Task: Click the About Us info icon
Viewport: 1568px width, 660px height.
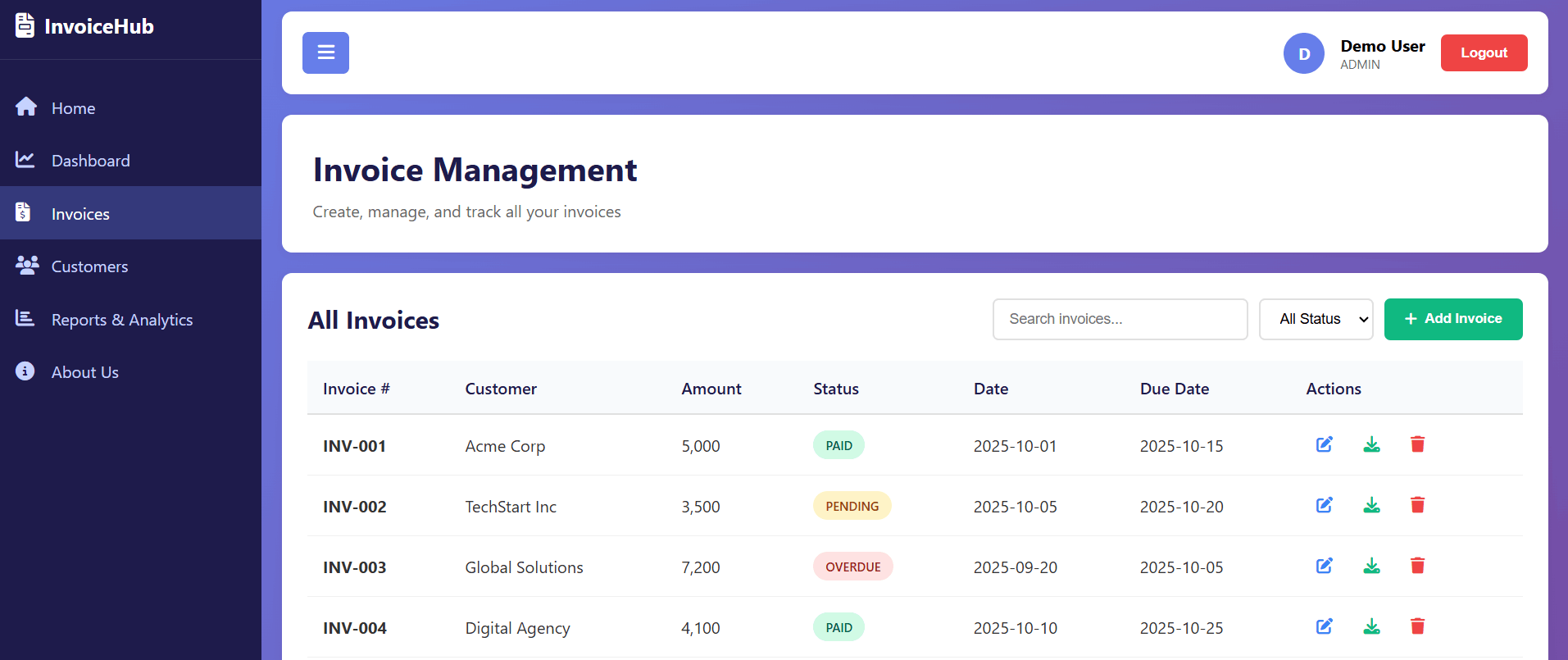Action: pos(25,371)
